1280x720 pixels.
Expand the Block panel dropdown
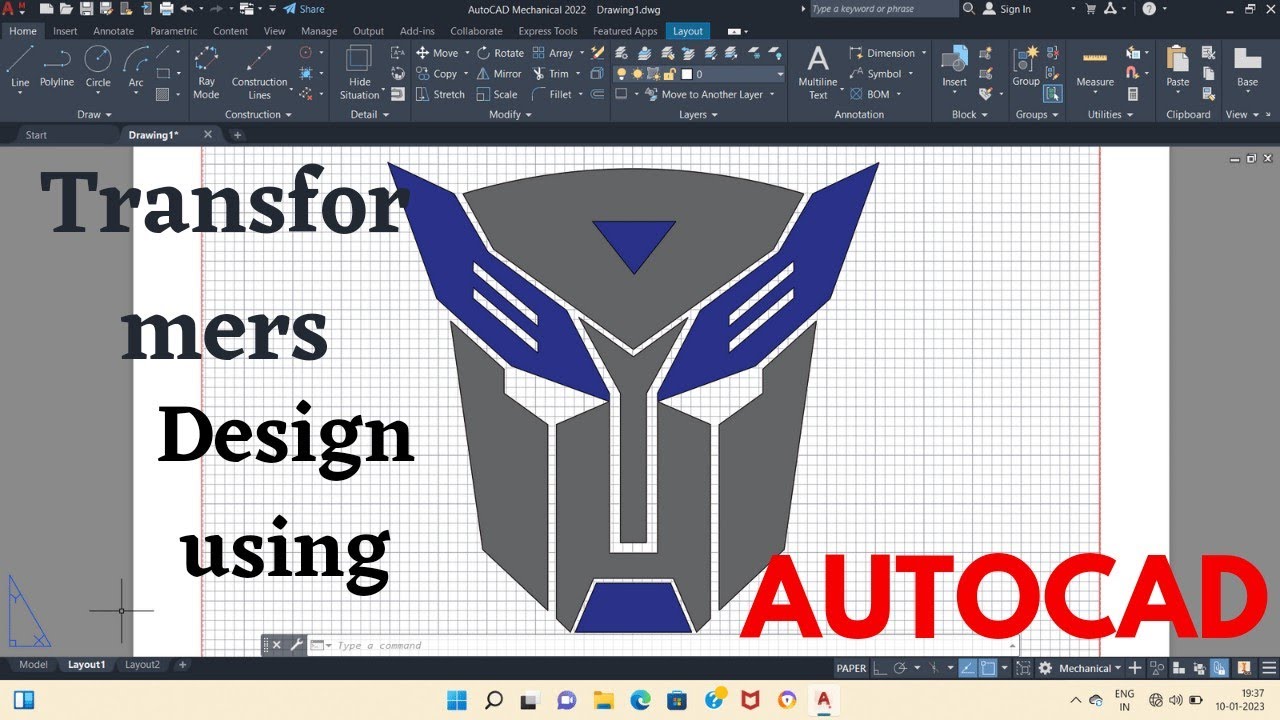click(970, 114)
